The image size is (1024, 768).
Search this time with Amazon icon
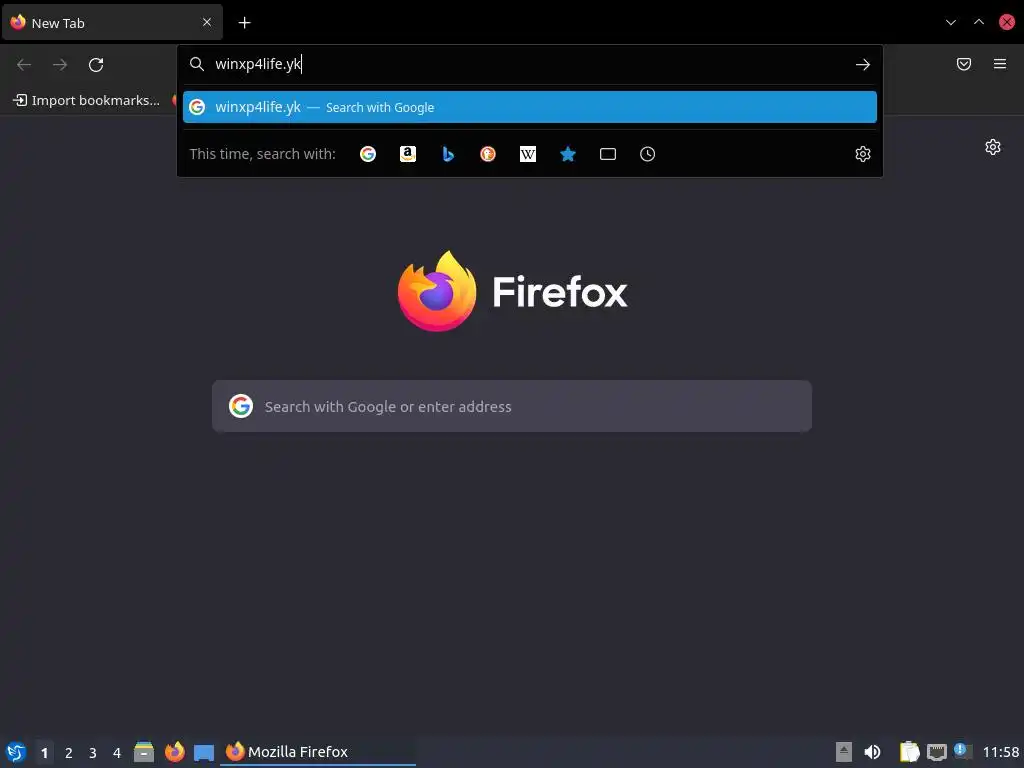pos(408,154)
